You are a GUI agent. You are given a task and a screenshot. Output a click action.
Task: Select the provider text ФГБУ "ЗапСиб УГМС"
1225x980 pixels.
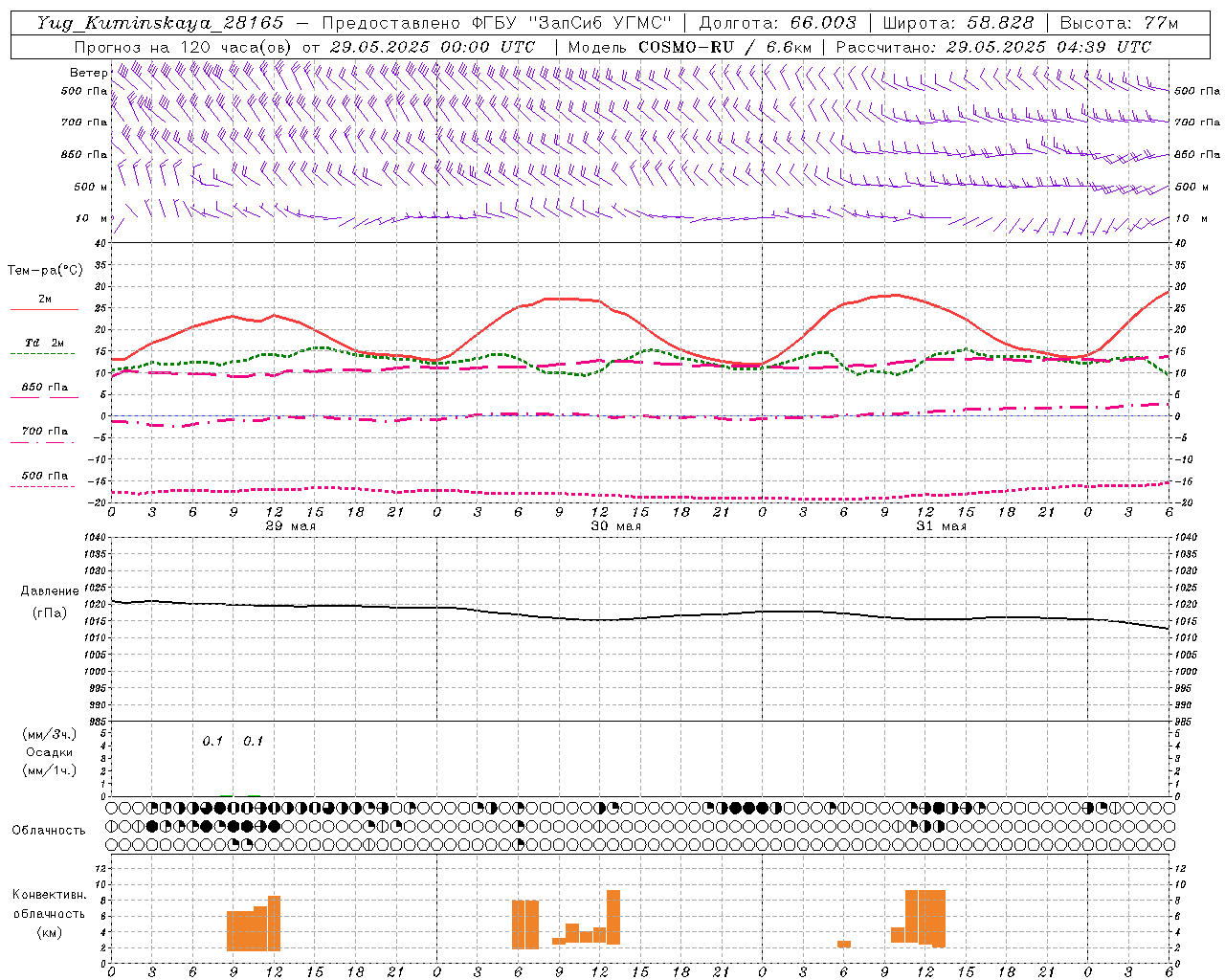pyautogui.click(x=572, y=23)
